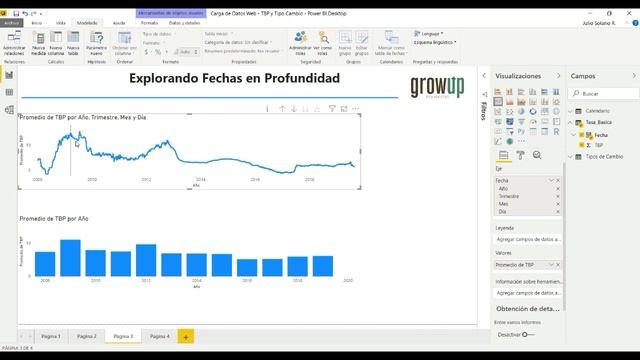Select the ArcGIS globe visualization

click(x=510, y=141)
